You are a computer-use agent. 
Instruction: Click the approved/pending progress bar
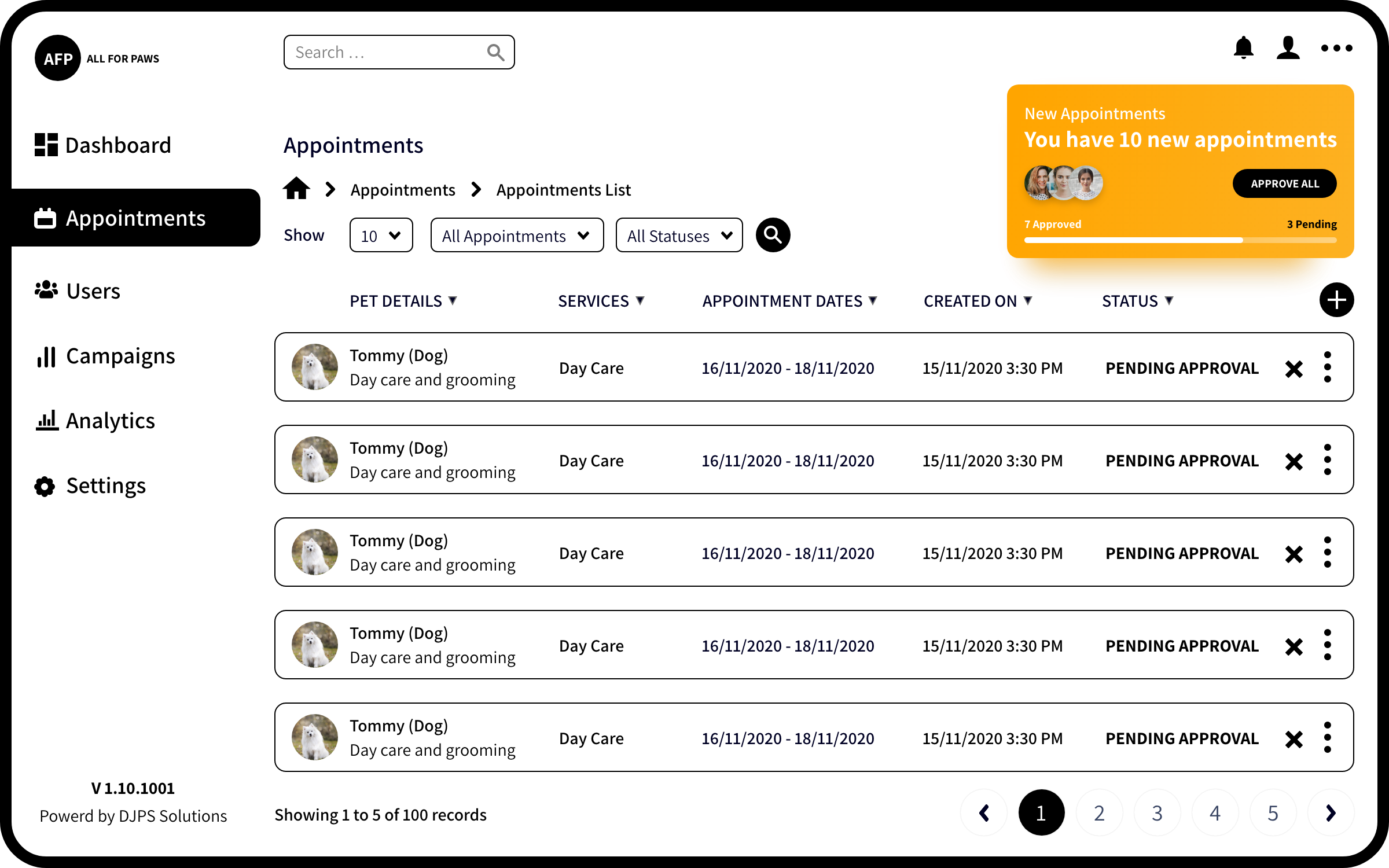[x=1179, y=240]
